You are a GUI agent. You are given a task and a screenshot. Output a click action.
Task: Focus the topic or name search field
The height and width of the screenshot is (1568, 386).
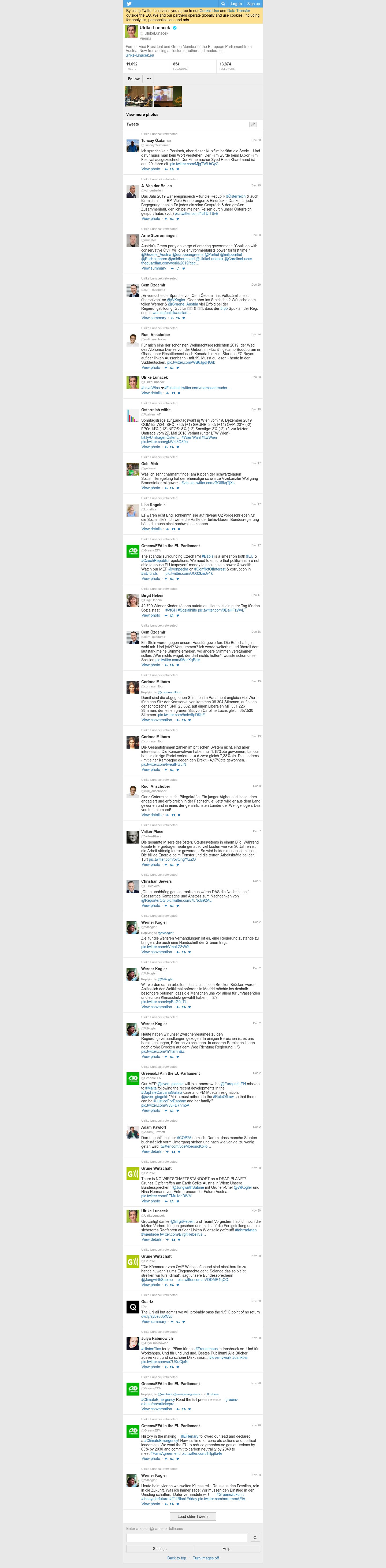pos(187,1538)
